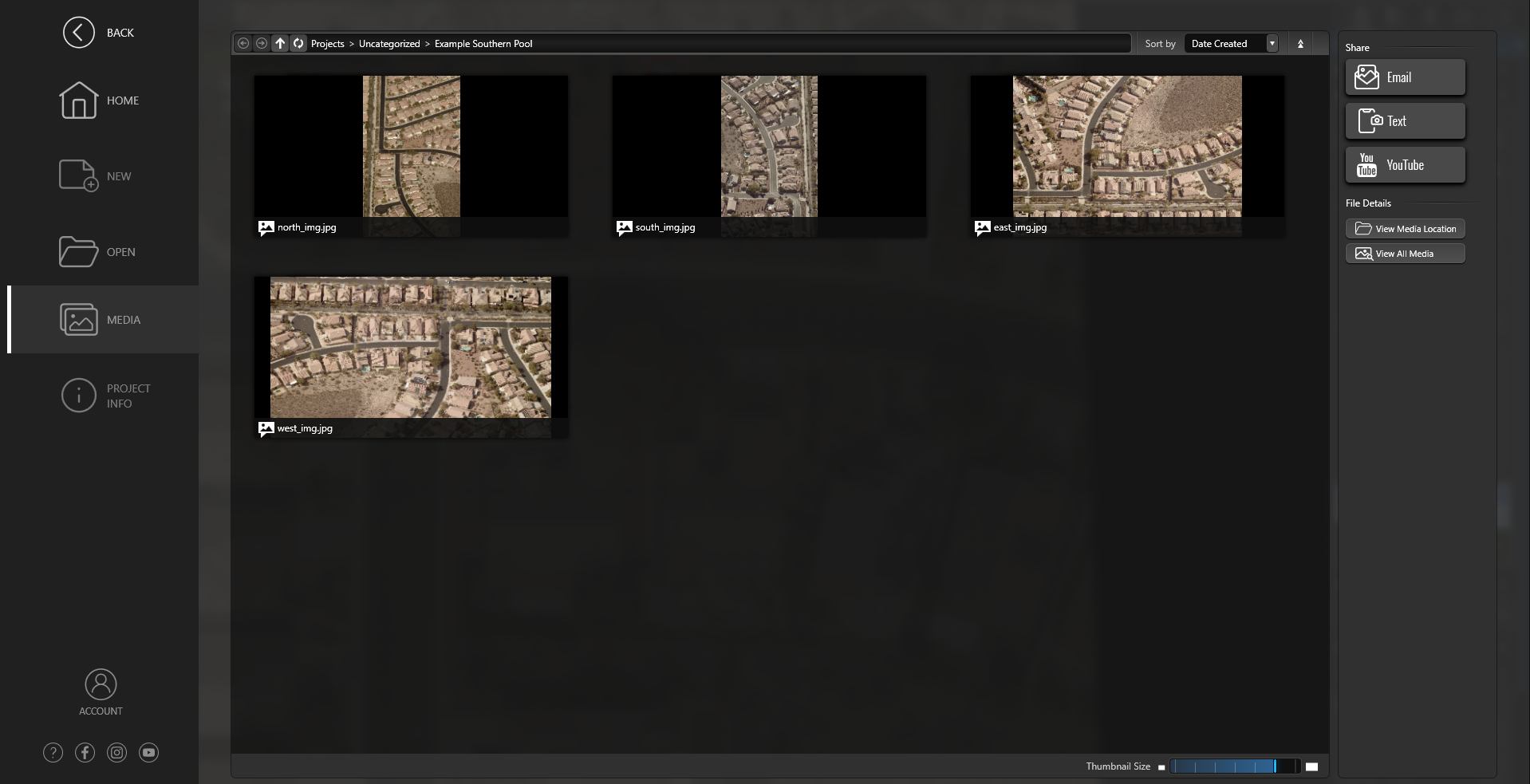1530x784 pixels.
Task: Click the navigation back arrow icon
Action: pos(244,43)
